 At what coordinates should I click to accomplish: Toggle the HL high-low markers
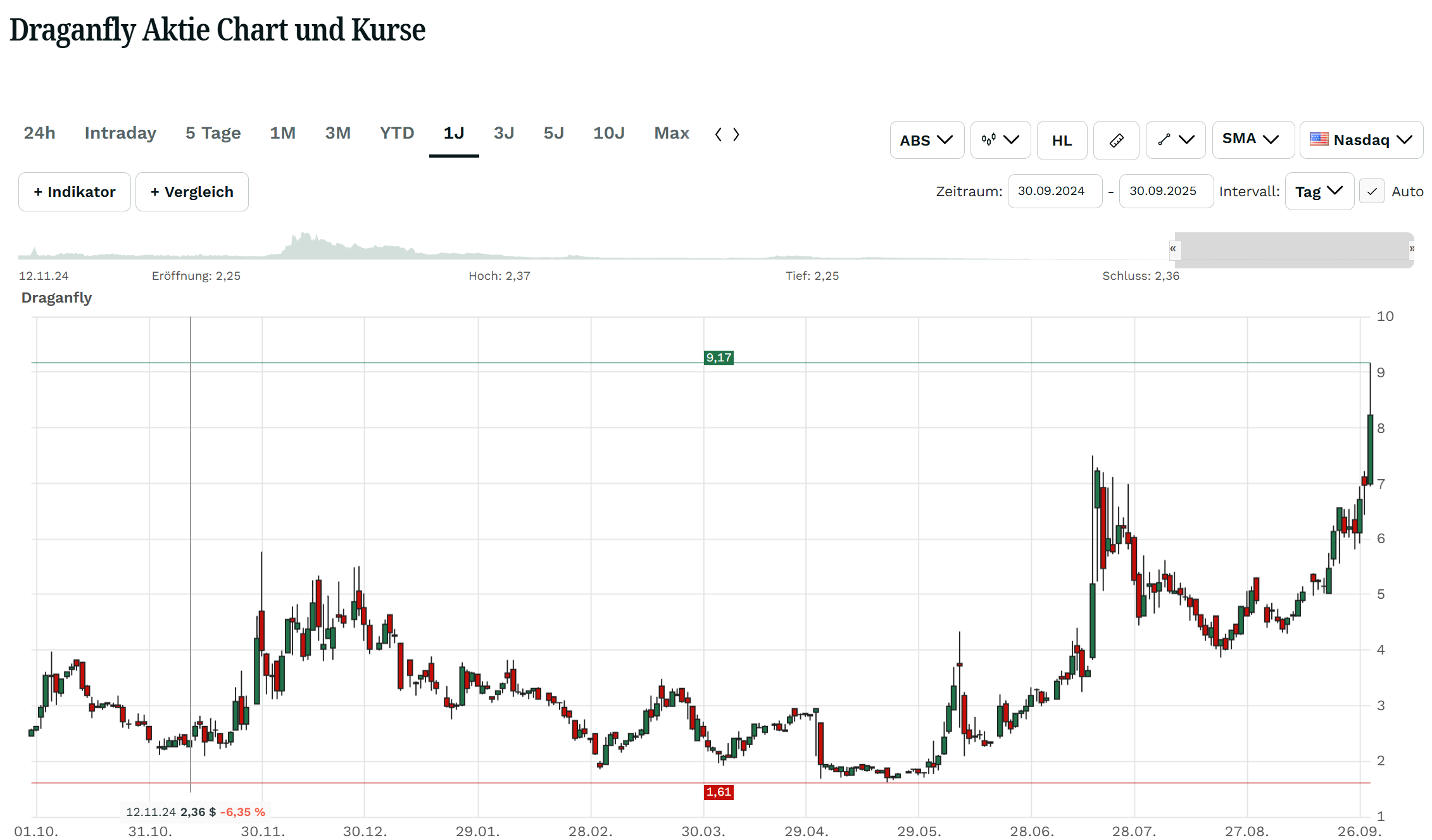click(x=1062, y=140)
